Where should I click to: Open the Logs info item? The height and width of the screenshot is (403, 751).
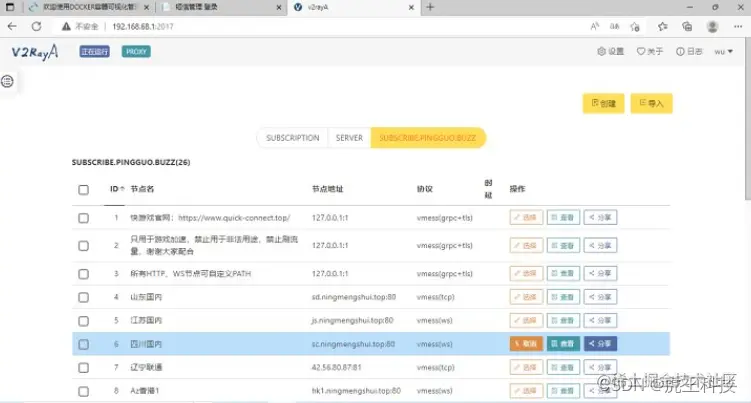[689, 51]
